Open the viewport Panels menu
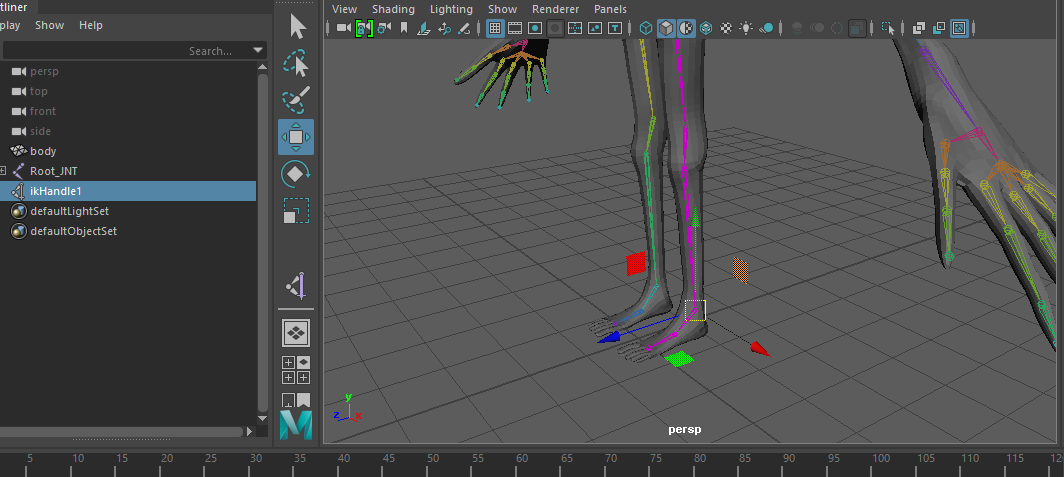The image size is (1064, 477). (x=610, y=9)
